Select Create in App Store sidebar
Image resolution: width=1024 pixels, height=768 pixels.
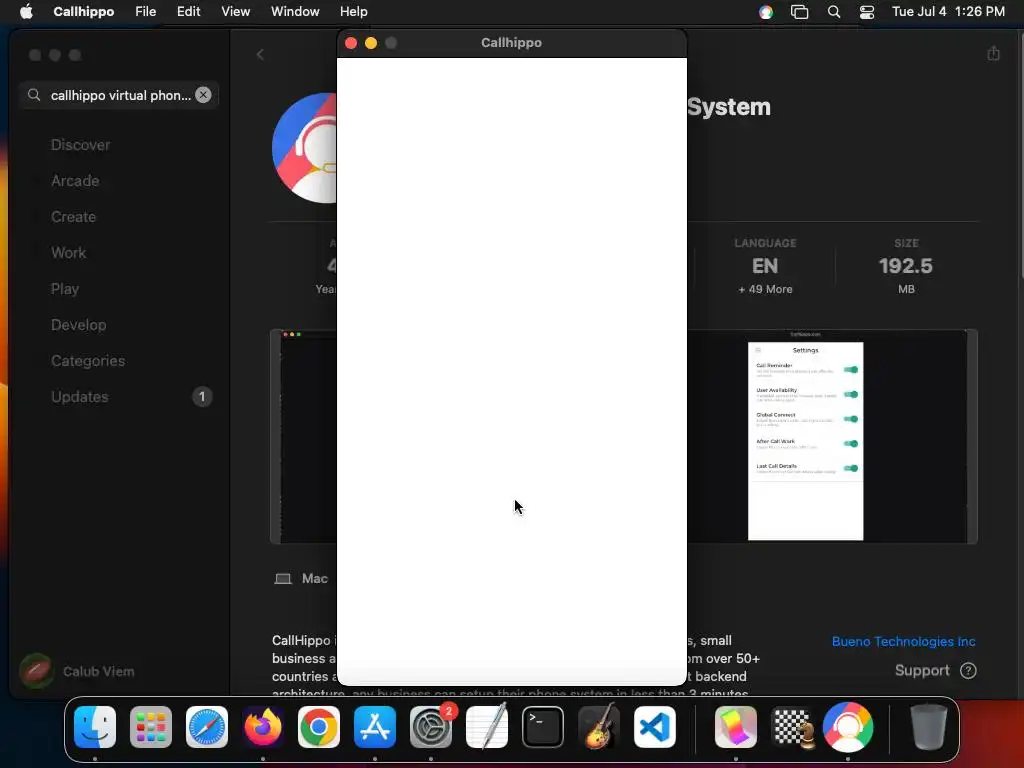click(73, 217)
